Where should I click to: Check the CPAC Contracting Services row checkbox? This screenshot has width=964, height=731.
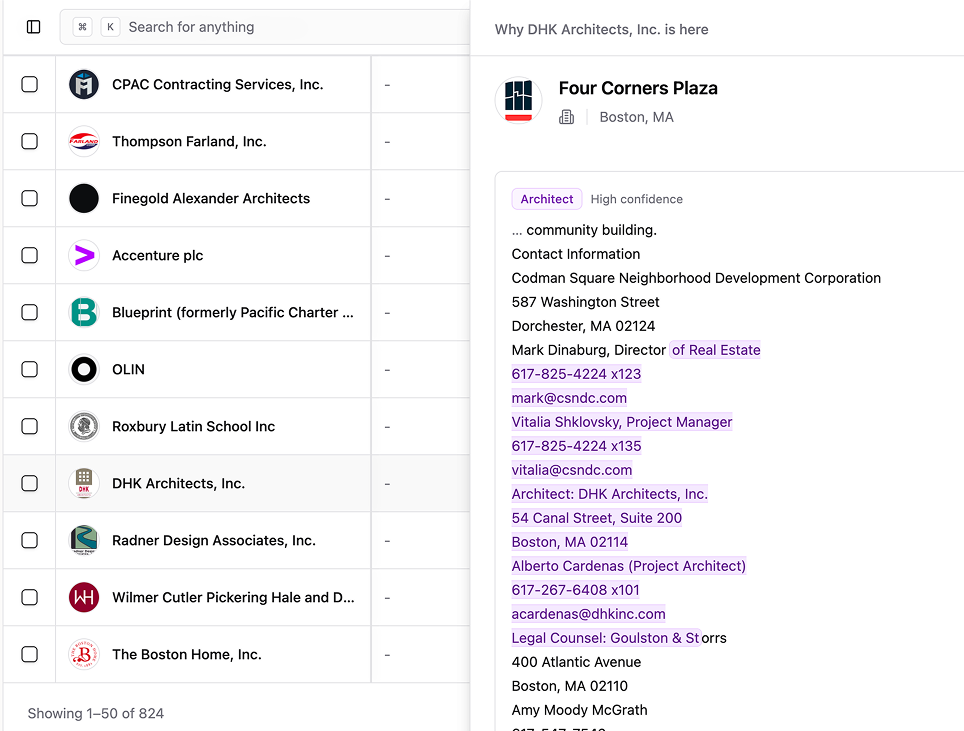[30, 84]
